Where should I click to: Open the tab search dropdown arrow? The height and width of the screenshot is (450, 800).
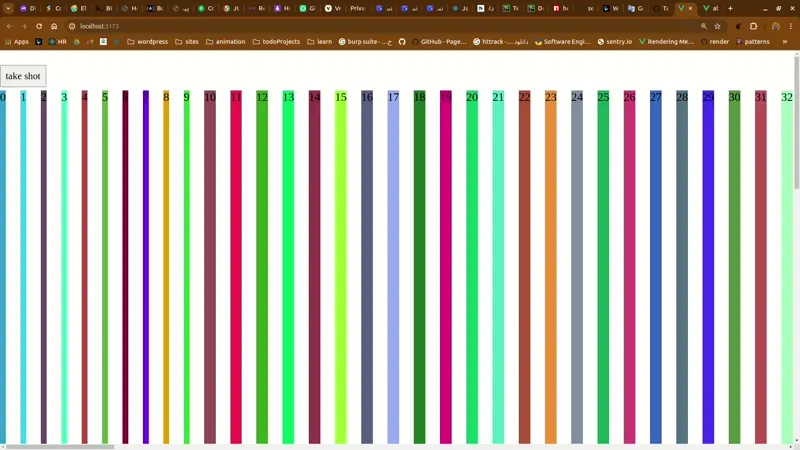8,8
